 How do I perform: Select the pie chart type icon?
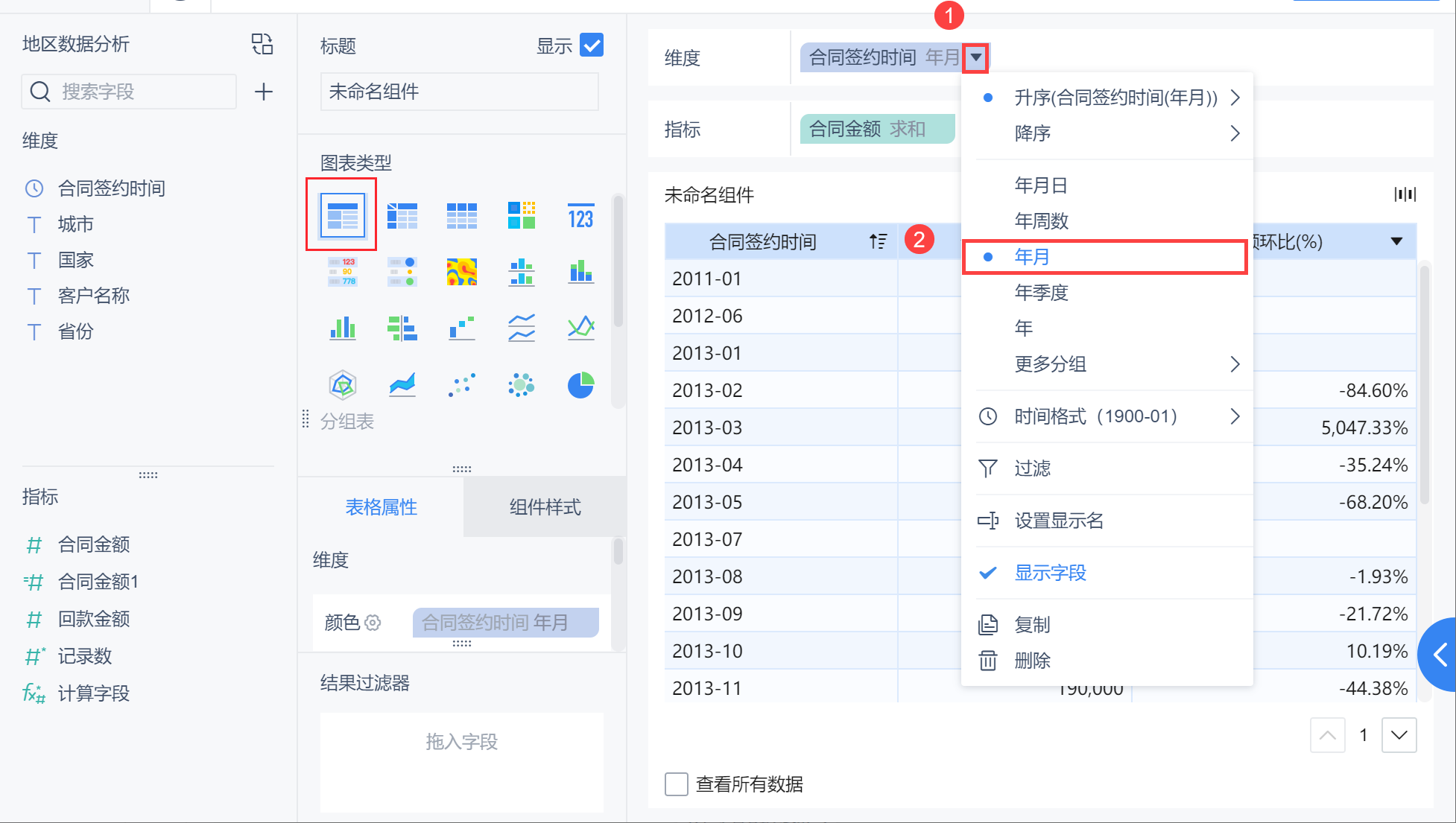[580, 385]
